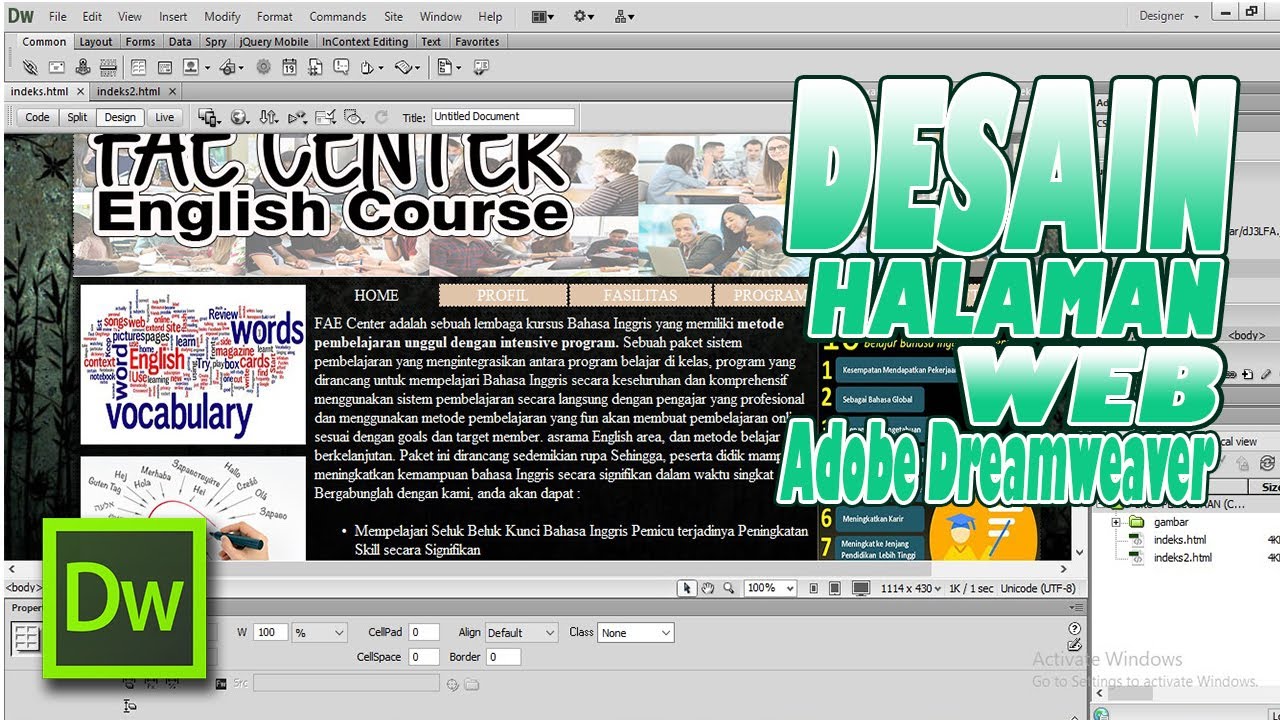Click Browse for File folder icon
Image resolution: width=1280 pixels, height=720 pixels.
tap(472, 684)
